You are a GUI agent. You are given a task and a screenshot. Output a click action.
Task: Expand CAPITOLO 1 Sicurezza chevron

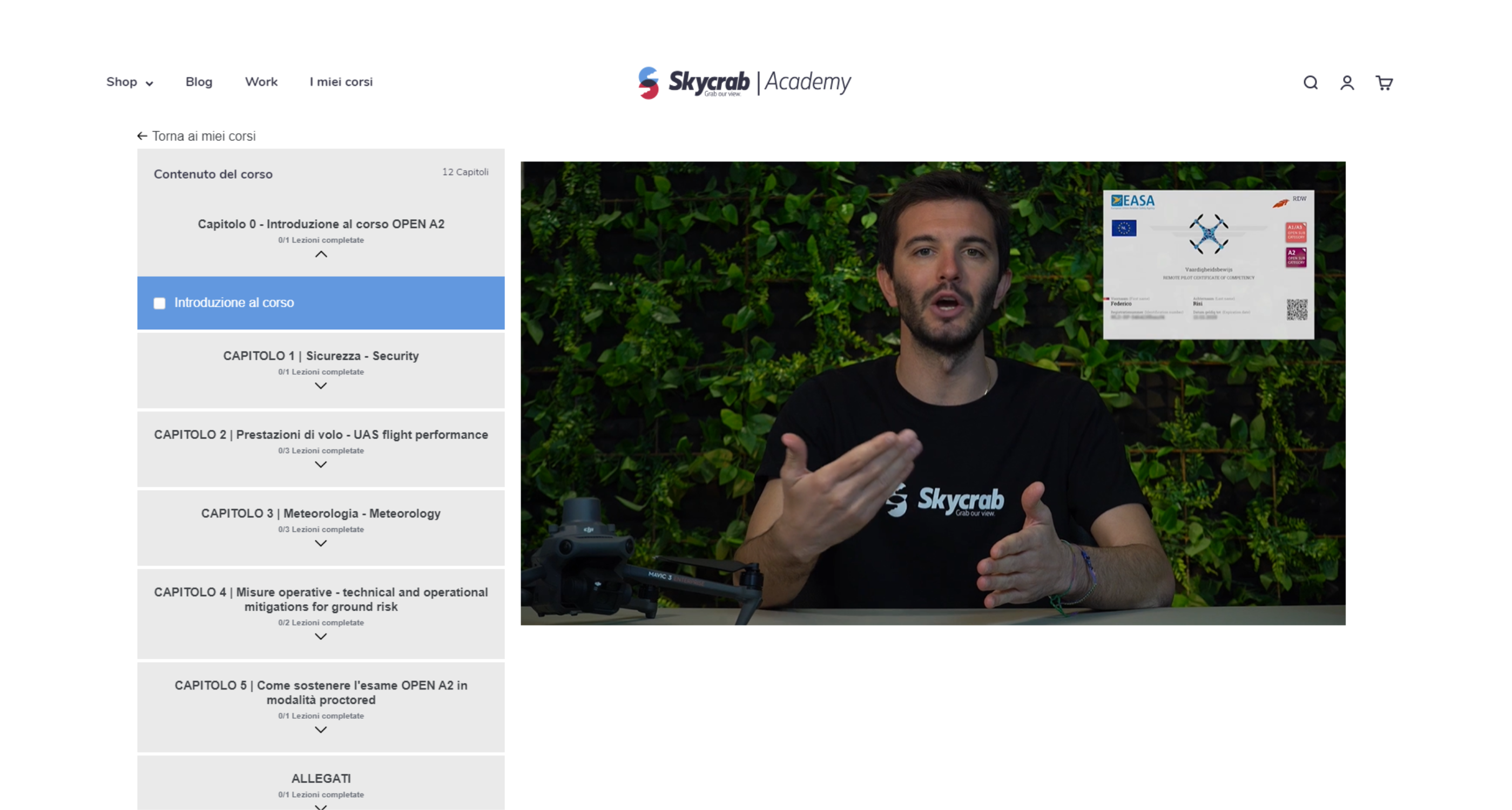[320, 386]
